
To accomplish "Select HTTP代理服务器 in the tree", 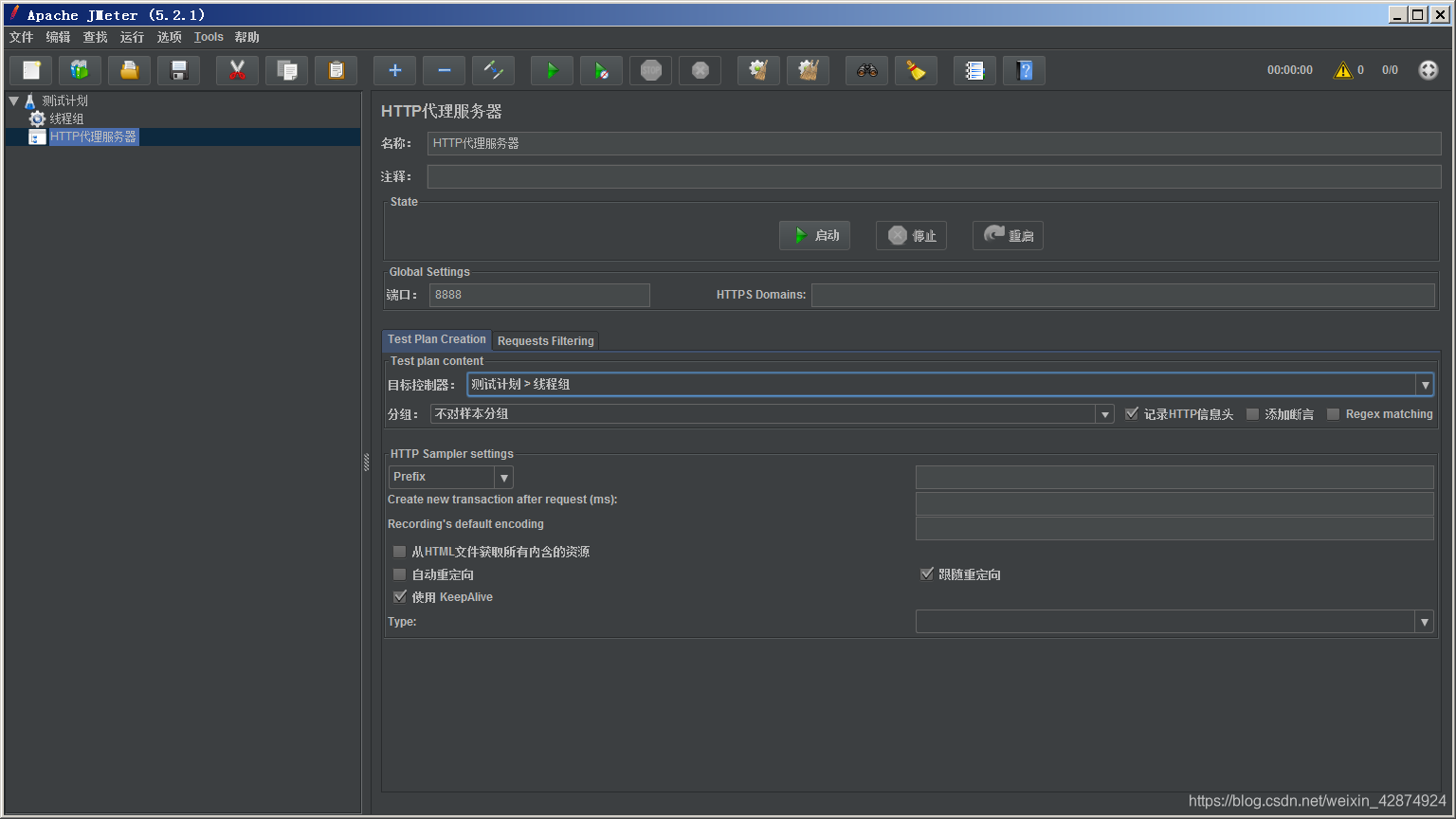I will coord(93,136).
